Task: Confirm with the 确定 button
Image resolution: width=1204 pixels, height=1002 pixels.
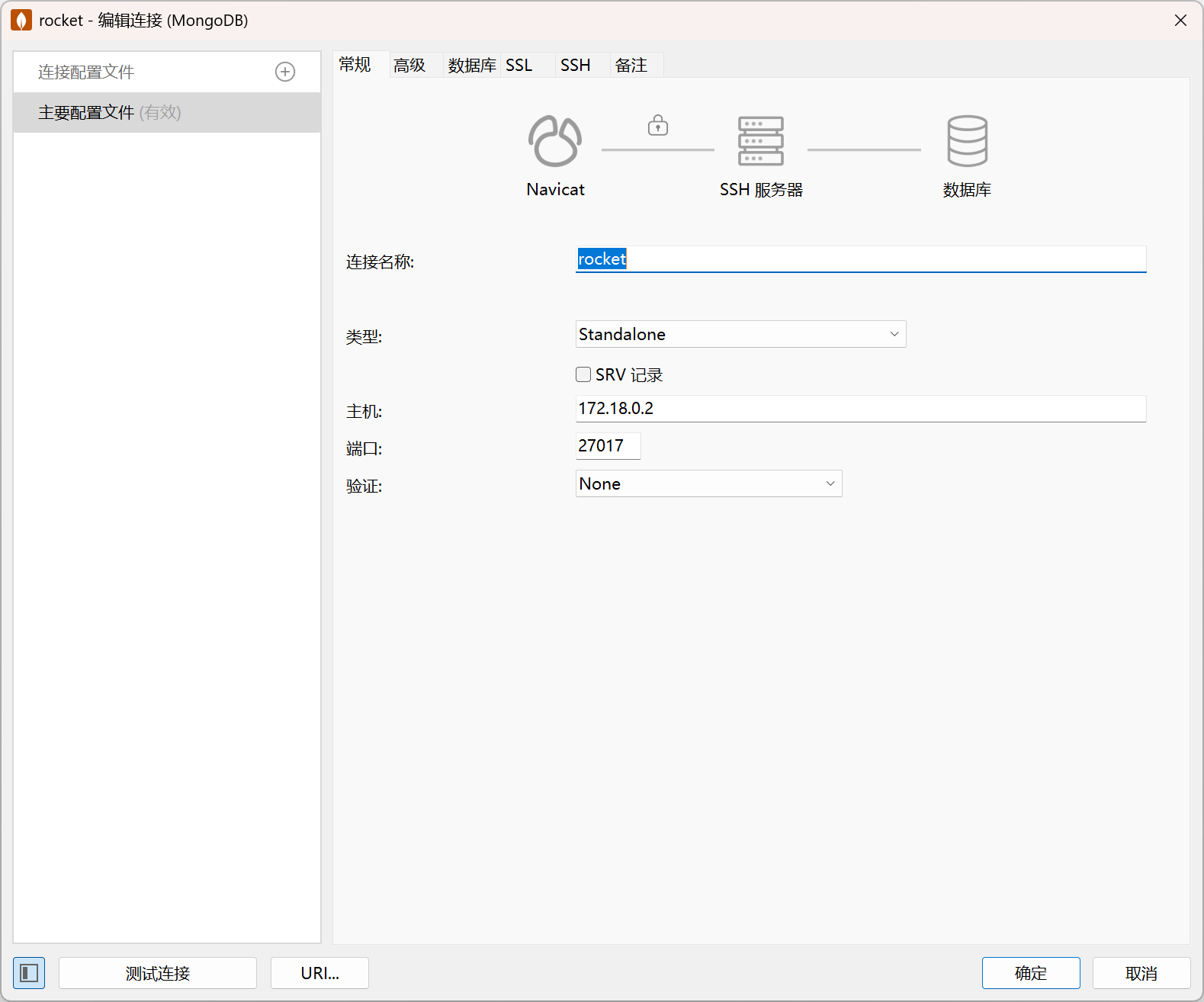Action: (1031, 973)
